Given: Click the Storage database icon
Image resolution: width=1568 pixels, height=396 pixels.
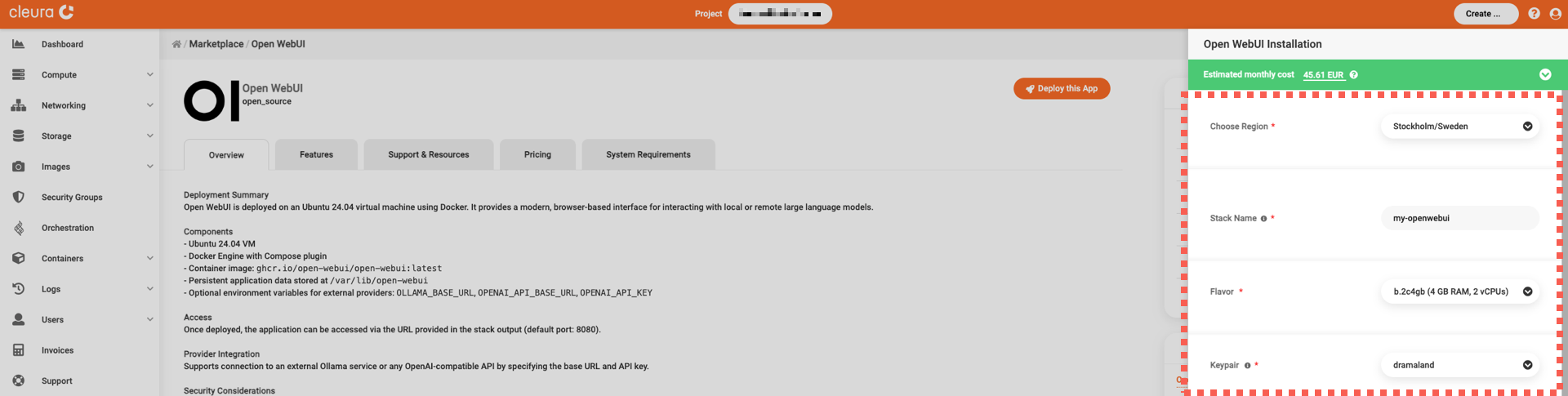Looking at the screenshot, I should (x=18, y=136).
